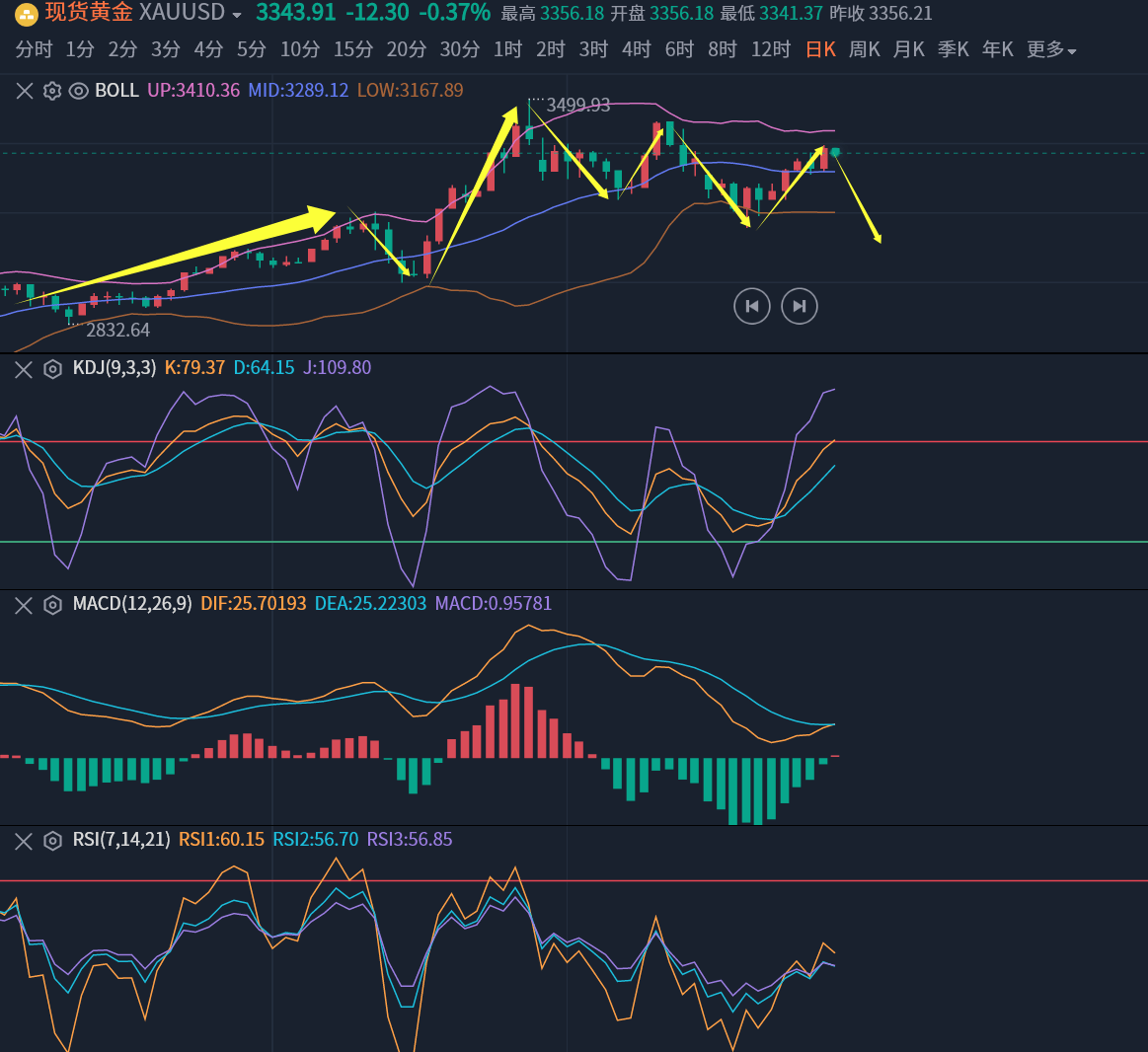Click the current price 3343.91
Screen dimensions: 1148x1052
click(296, 13)
